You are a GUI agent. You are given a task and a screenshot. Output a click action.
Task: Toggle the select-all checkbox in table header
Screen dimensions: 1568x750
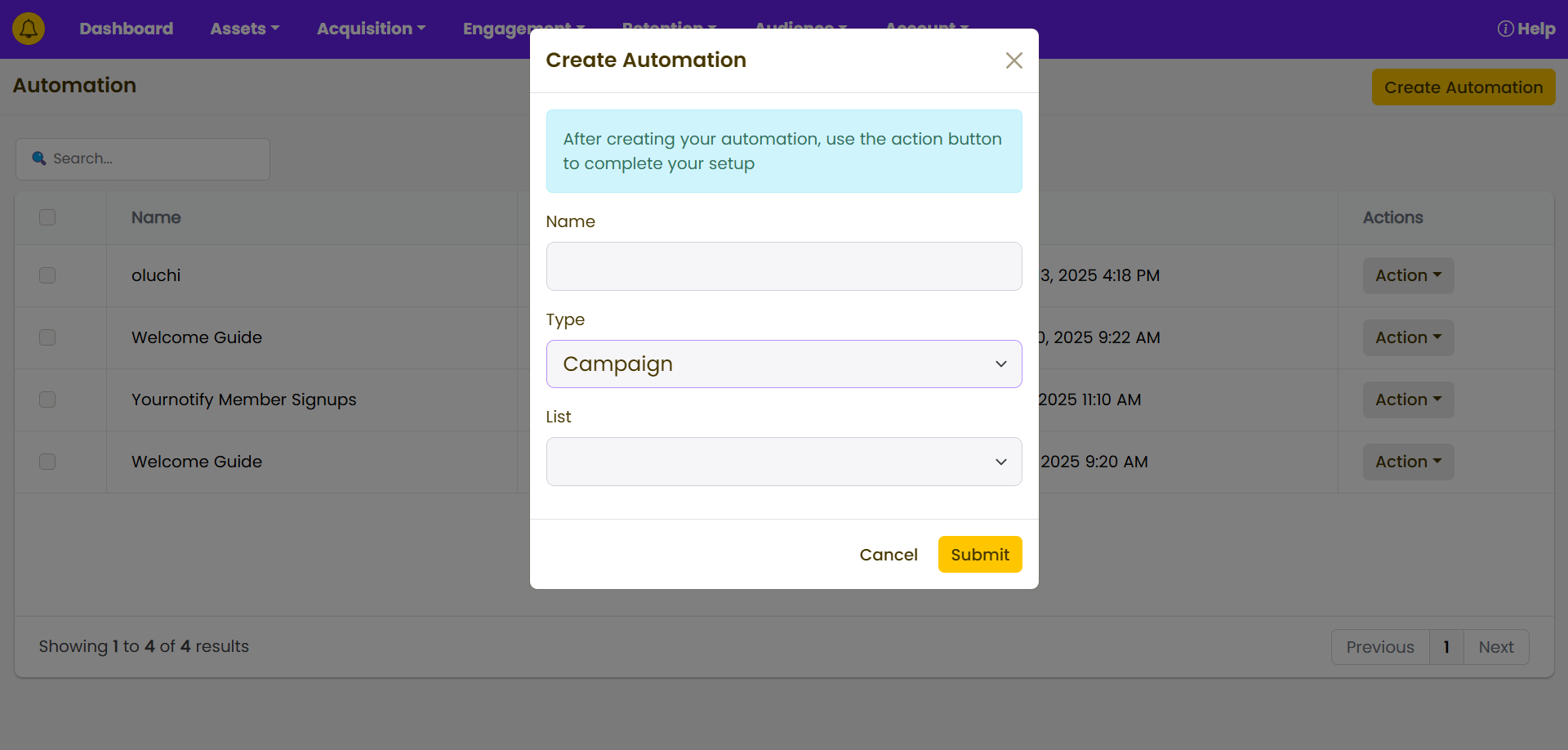coord(47,217)
